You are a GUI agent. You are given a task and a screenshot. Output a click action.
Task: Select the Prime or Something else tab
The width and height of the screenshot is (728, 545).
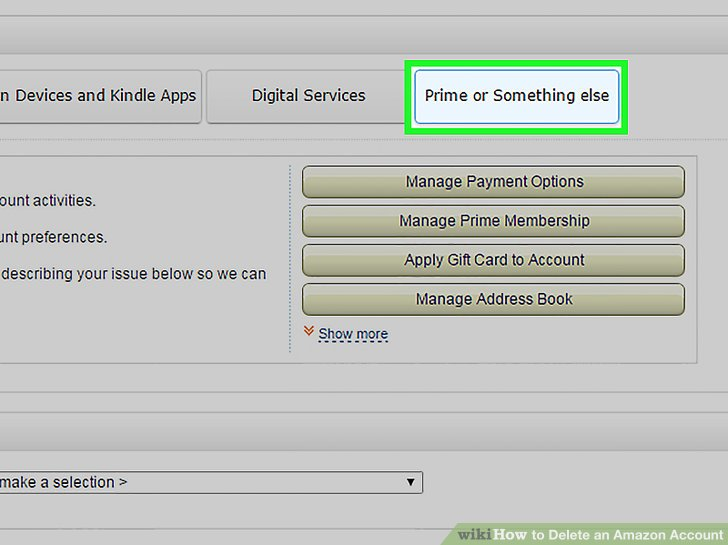point(516,96)
